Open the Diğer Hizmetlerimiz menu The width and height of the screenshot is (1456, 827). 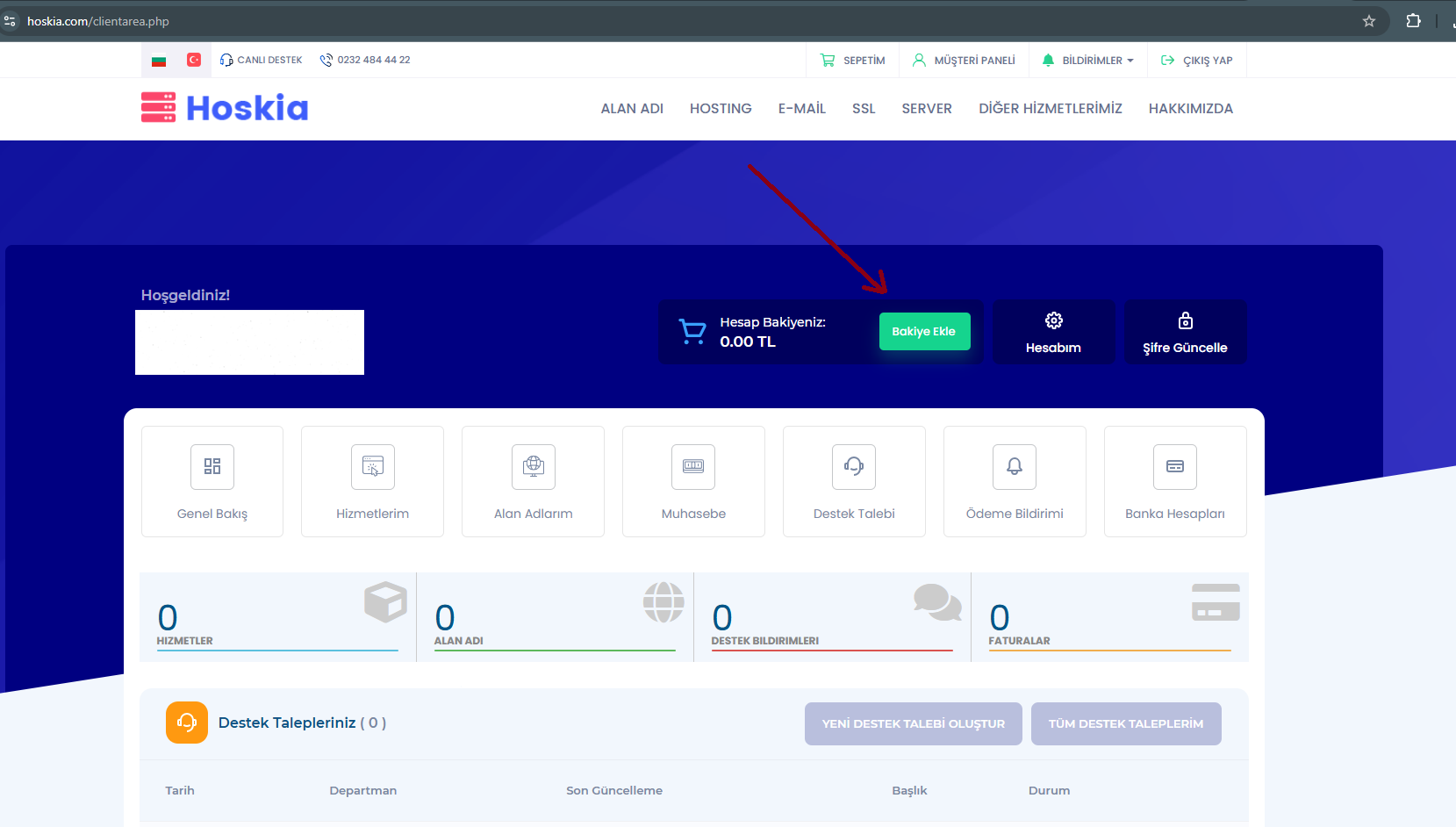point(1051,109)
